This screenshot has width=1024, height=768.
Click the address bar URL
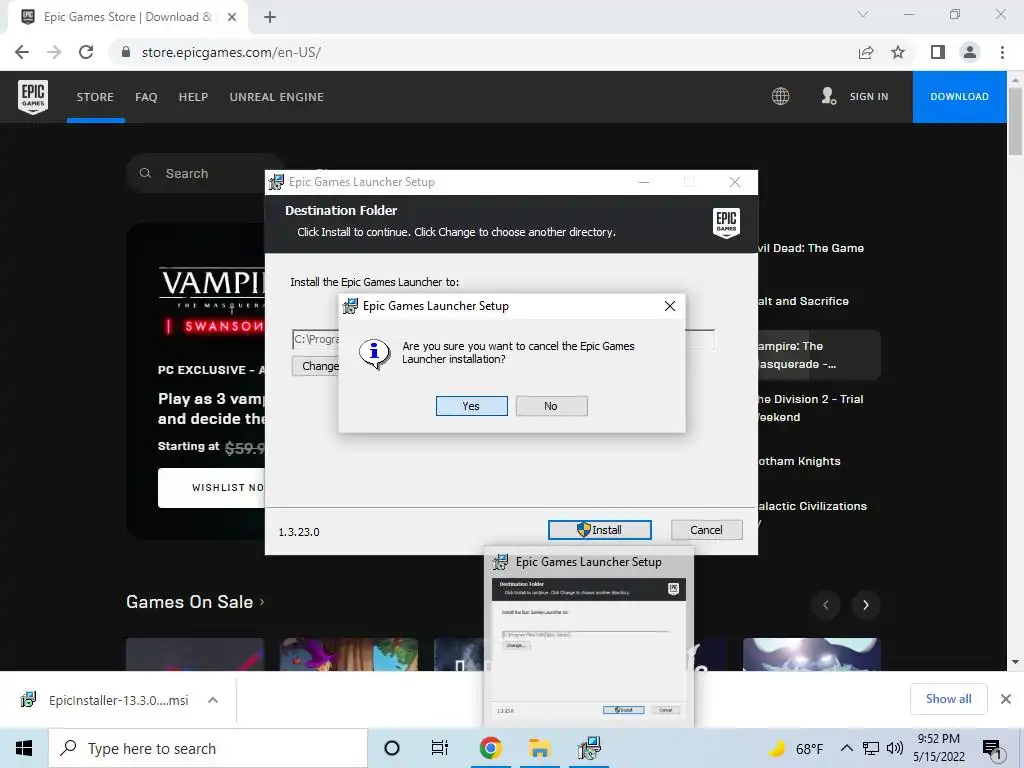coord(231,52)
